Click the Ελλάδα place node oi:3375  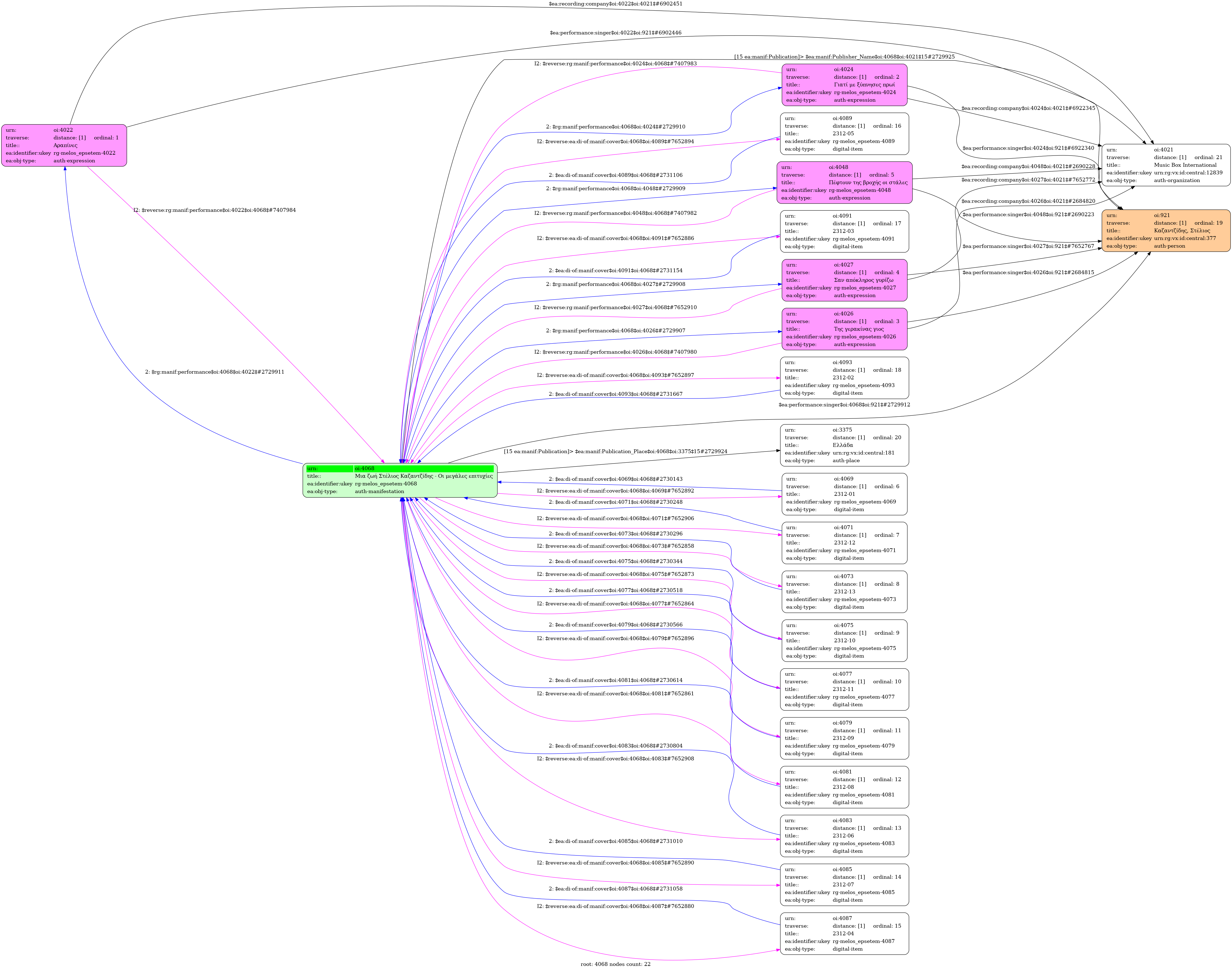pos(844,445)
